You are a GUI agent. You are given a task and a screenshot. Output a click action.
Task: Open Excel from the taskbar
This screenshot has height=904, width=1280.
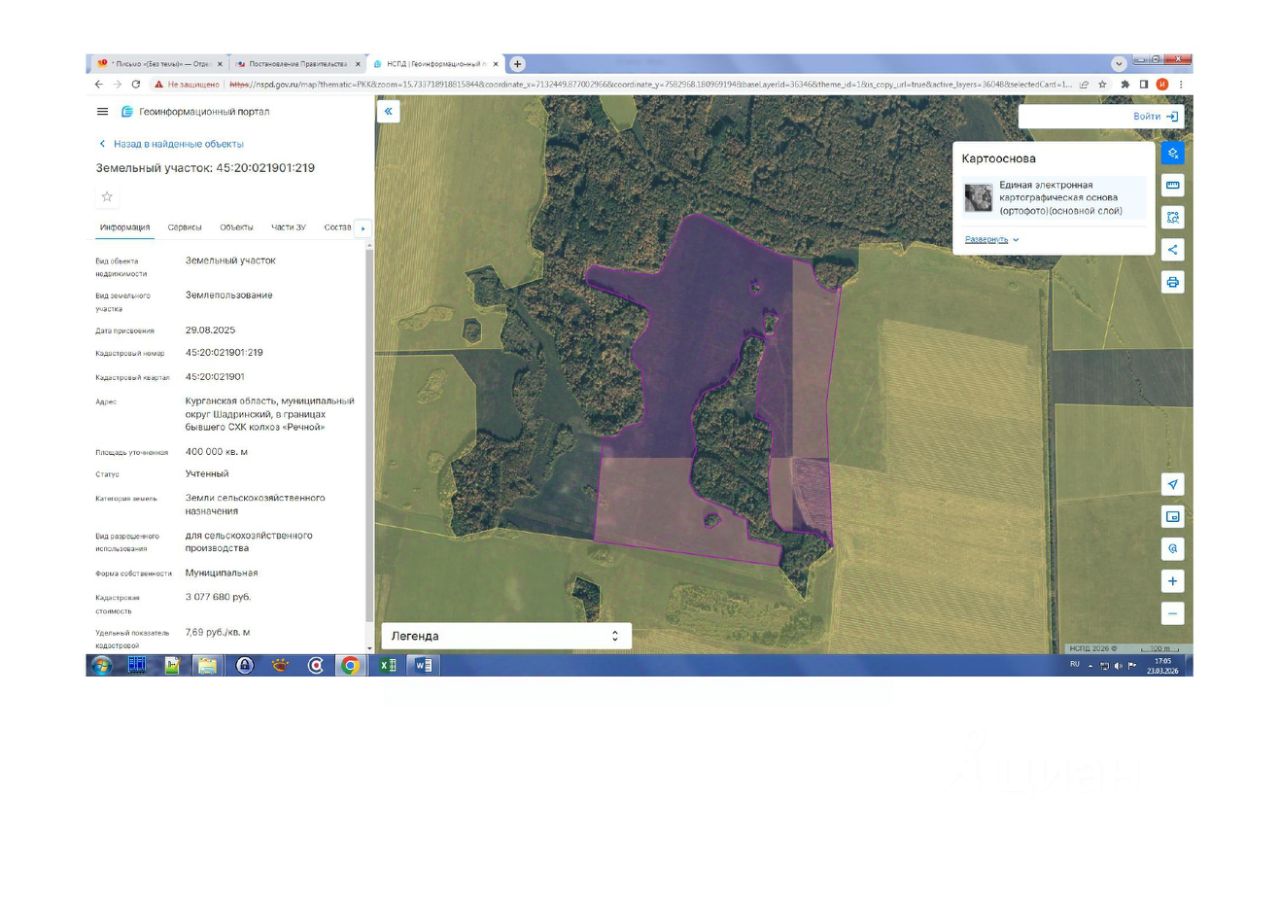(388, 665)
